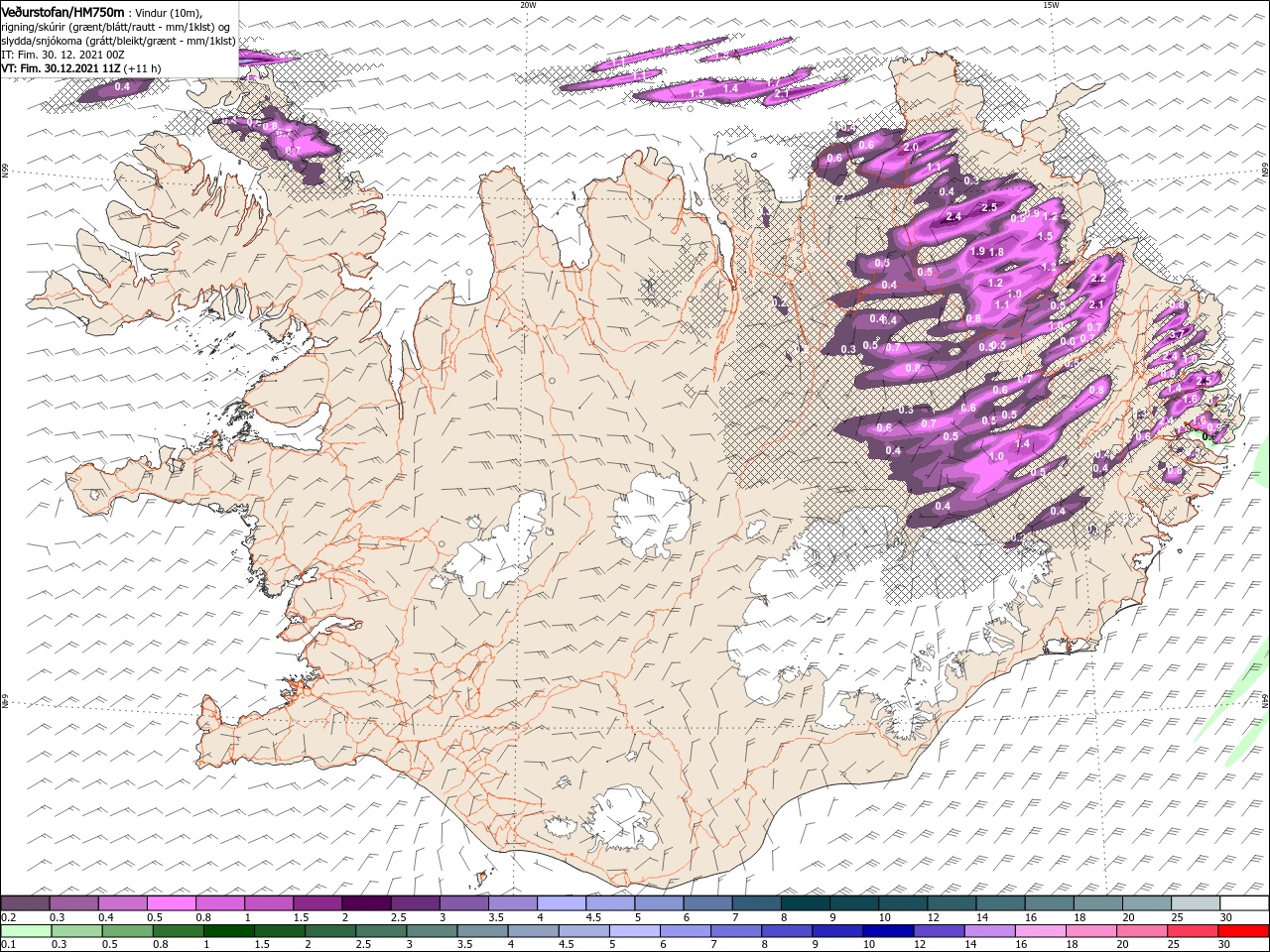
Task: Pick the light grey swatch labeled 25
Action: (x=1196, y=903)
